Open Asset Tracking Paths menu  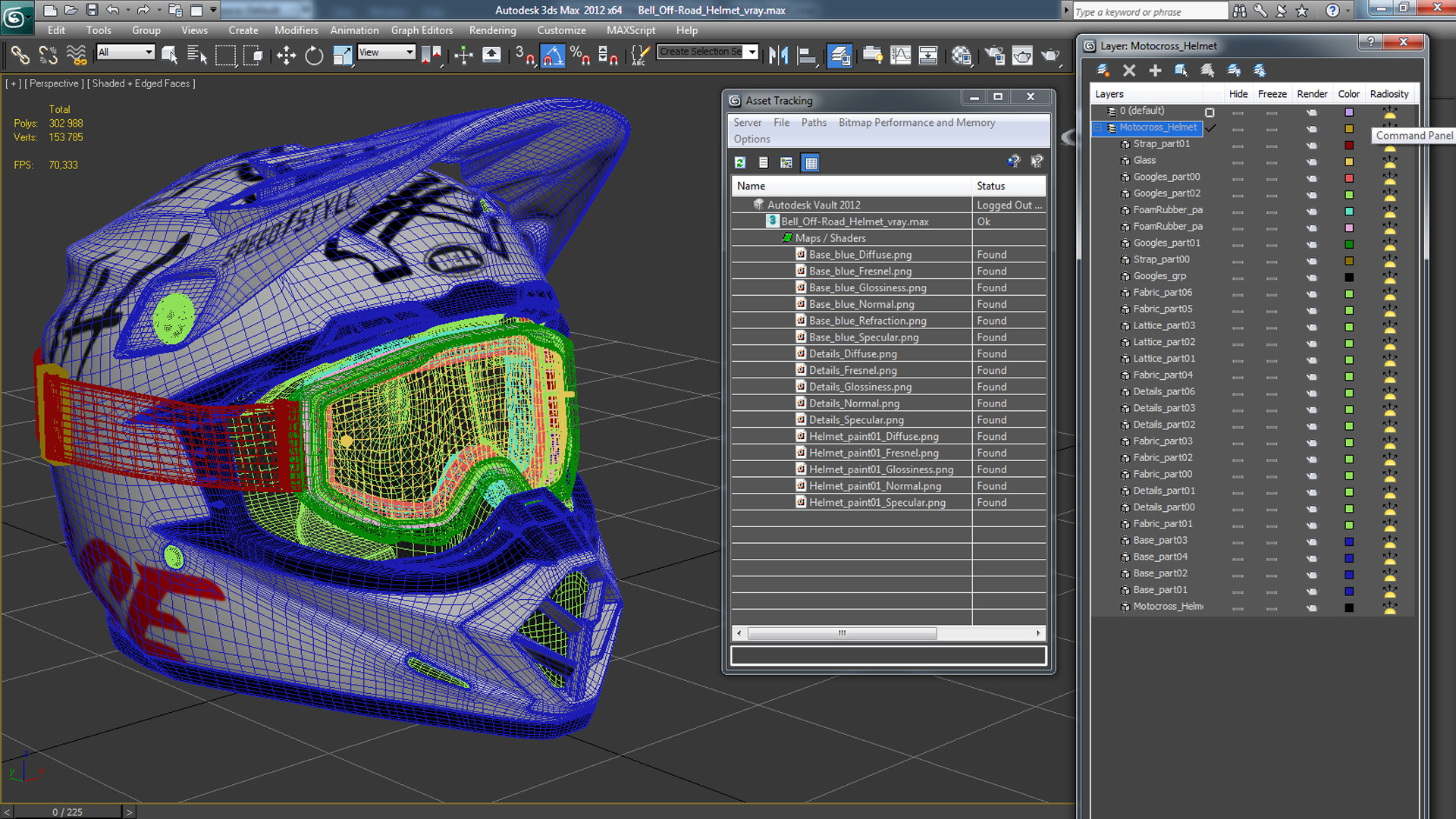point(814,122)
